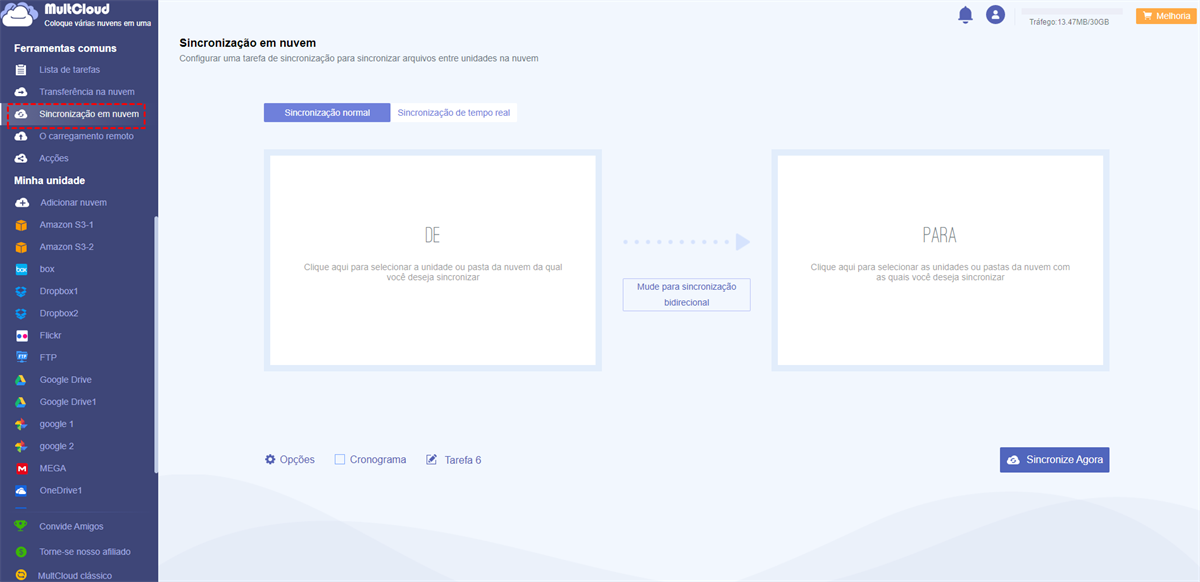The height and width of the screenshot is (582, 1200).
Task: Open Transferência na nuvem menu item
Action: pyautogui.click(x=87, y=92)
